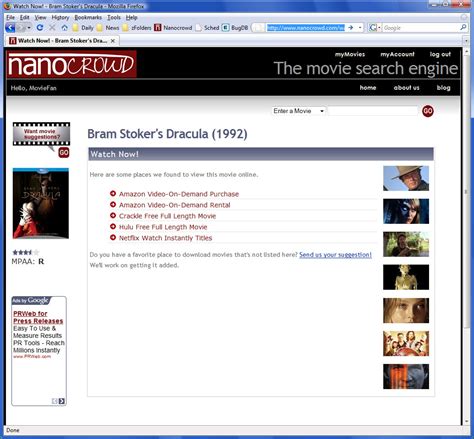This screenshot has width=474, height=439.
Task: Open the Bookmarks menu
Action: (88, 17)
